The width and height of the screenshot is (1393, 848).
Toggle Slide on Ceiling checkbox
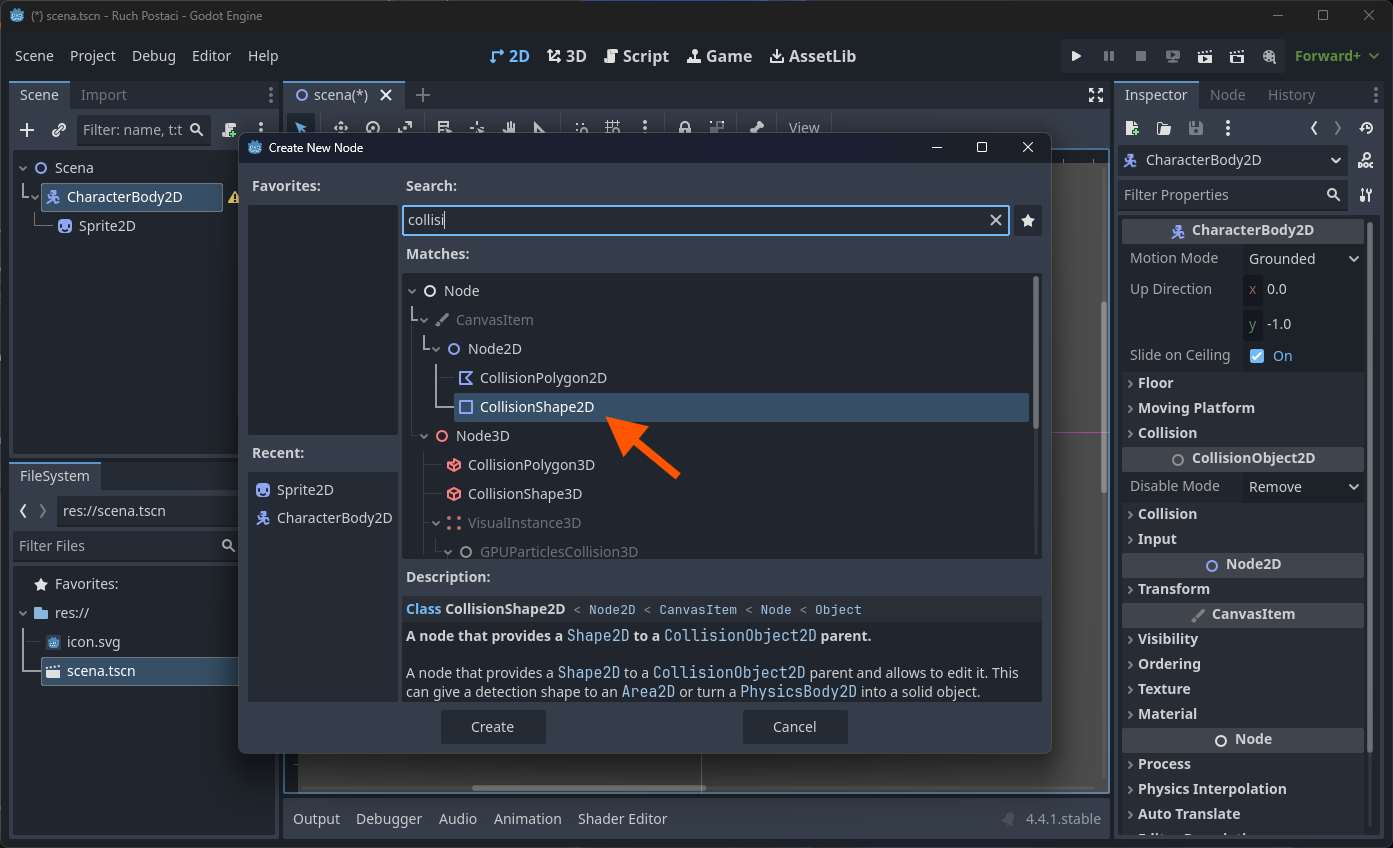click(x=1257, y=356)
